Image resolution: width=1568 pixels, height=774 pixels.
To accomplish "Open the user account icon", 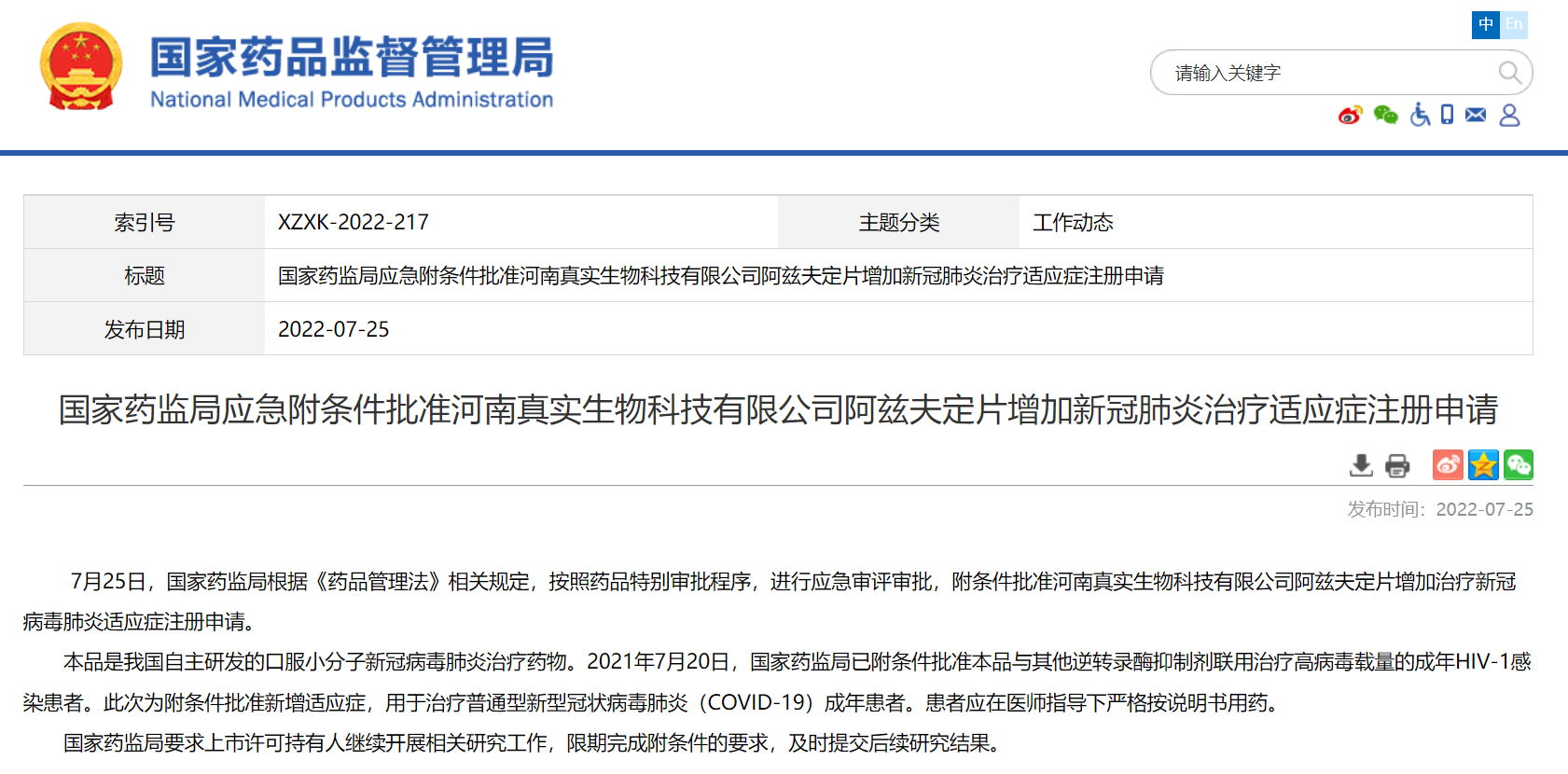I will tap(1509, 115).
